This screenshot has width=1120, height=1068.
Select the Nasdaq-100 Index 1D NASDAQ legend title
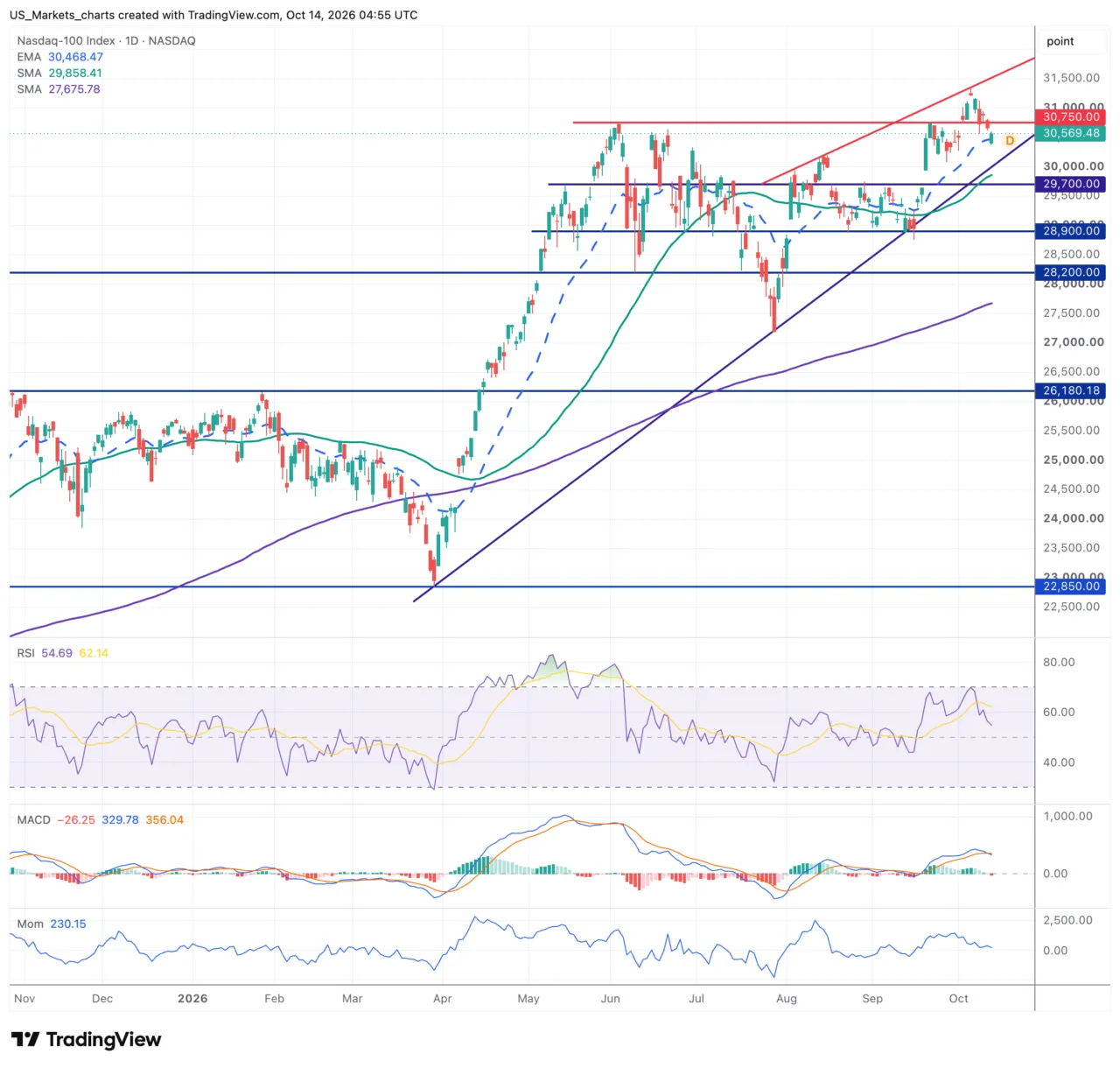(x=107, y=41)
